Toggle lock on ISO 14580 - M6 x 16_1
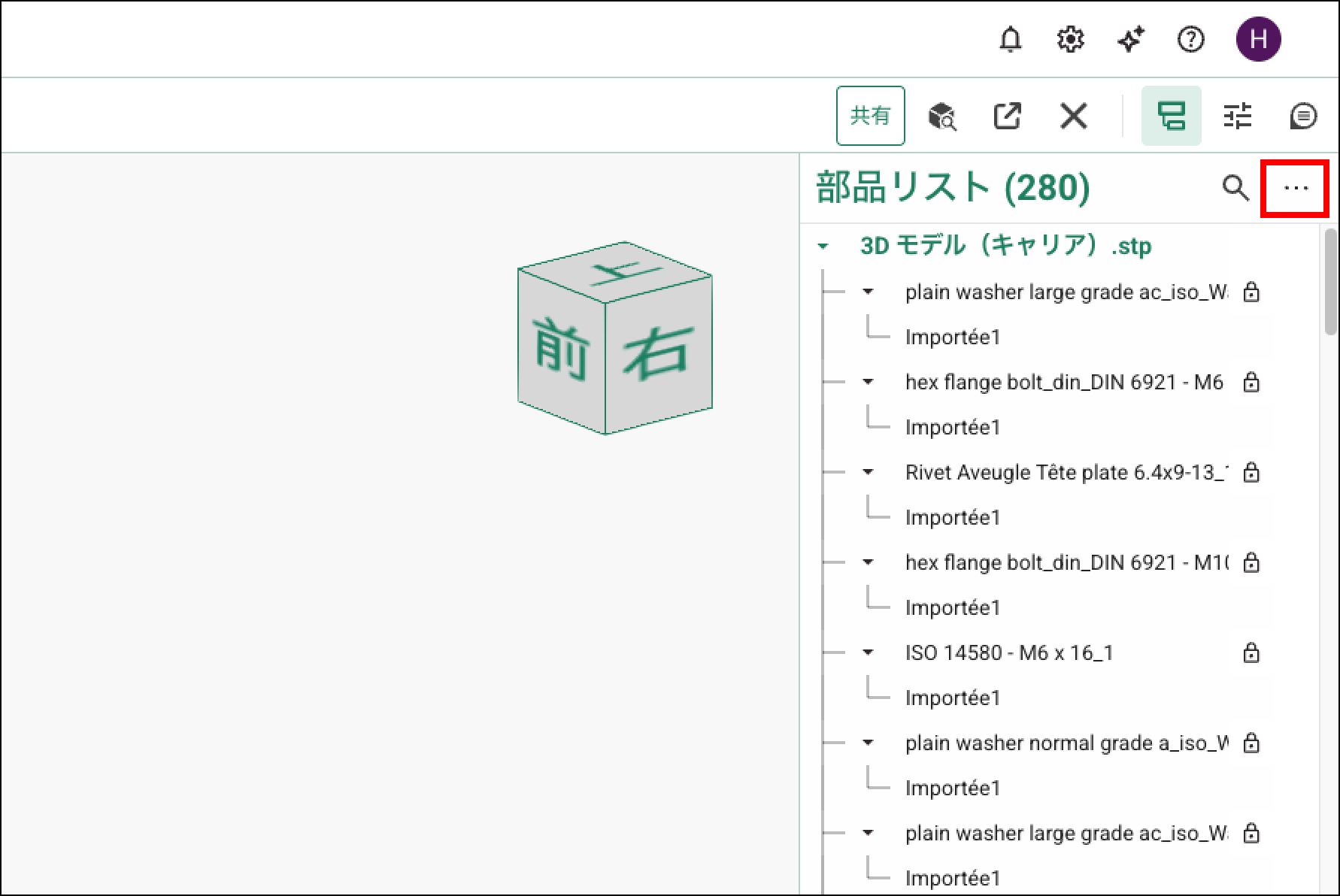Viewport: 1340px width, 896px height. click(x=1251, y=652)
